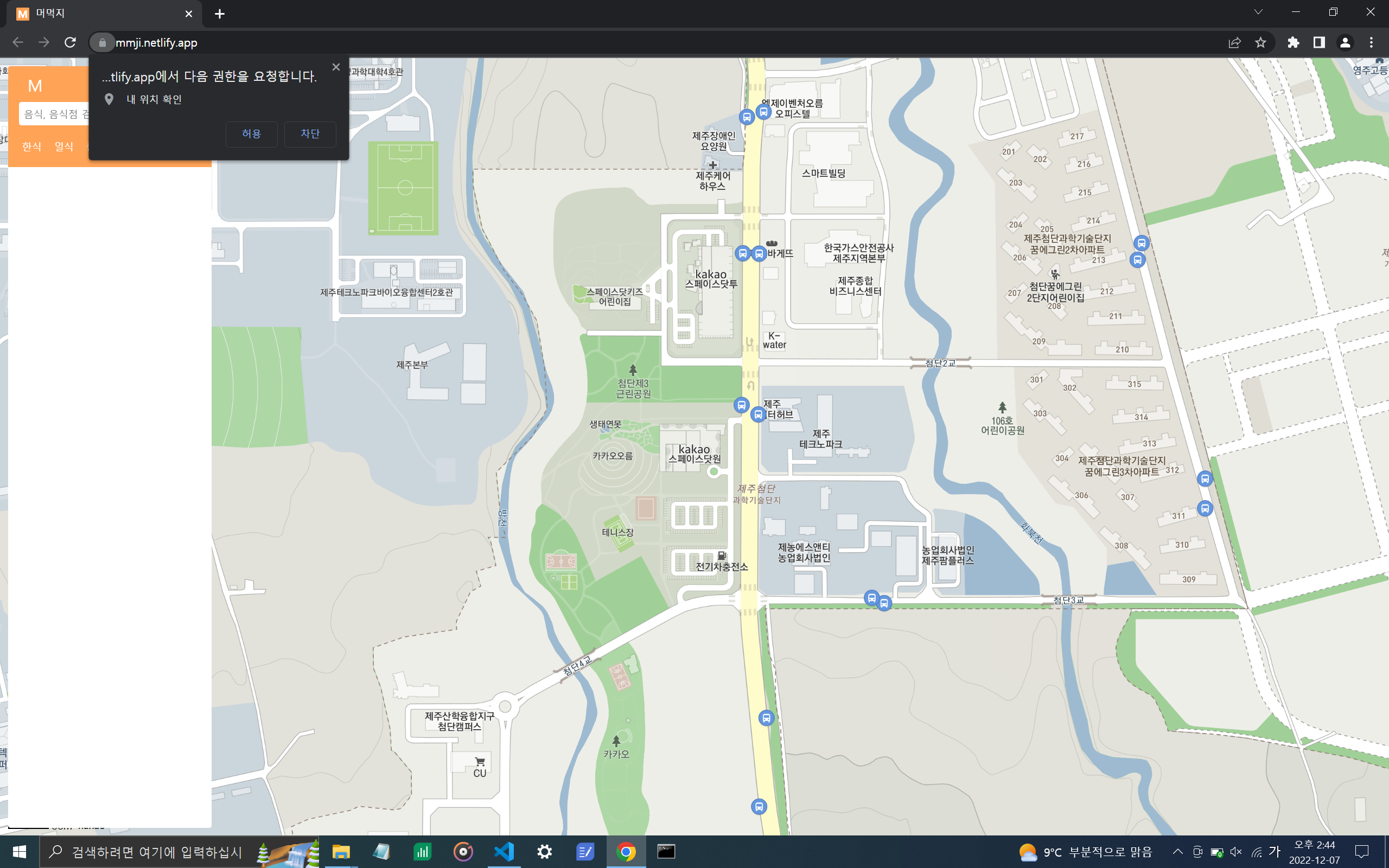Reload the page
This screenshot has height=868, width=1389.
click(70, 42)
